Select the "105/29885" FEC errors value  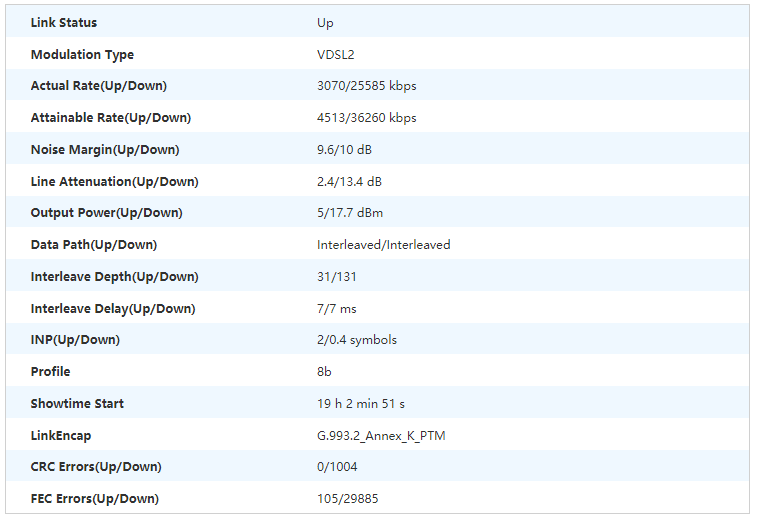click(348, 499)
